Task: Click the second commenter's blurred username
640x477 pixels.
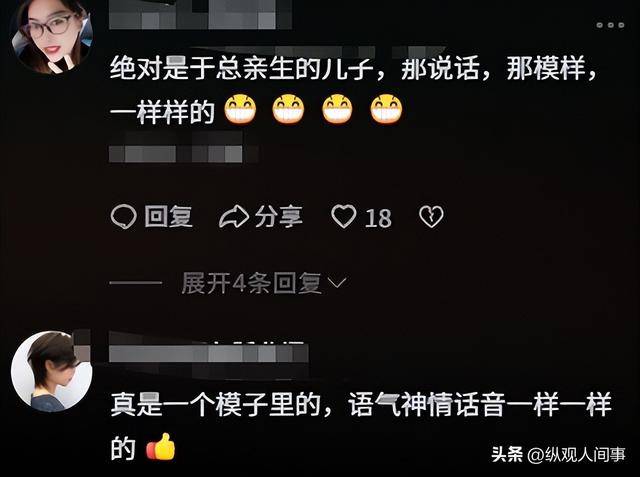Action: pos(208,353)
